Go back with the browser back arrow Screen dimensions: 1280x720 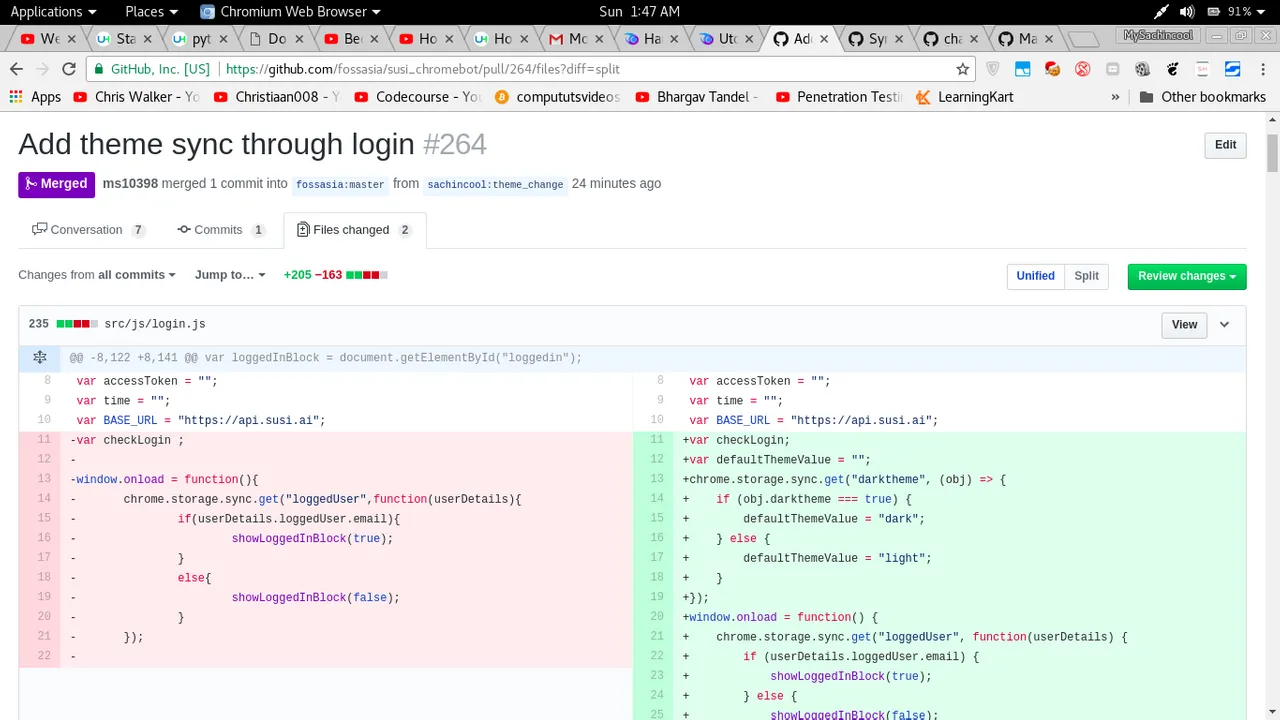16,69
